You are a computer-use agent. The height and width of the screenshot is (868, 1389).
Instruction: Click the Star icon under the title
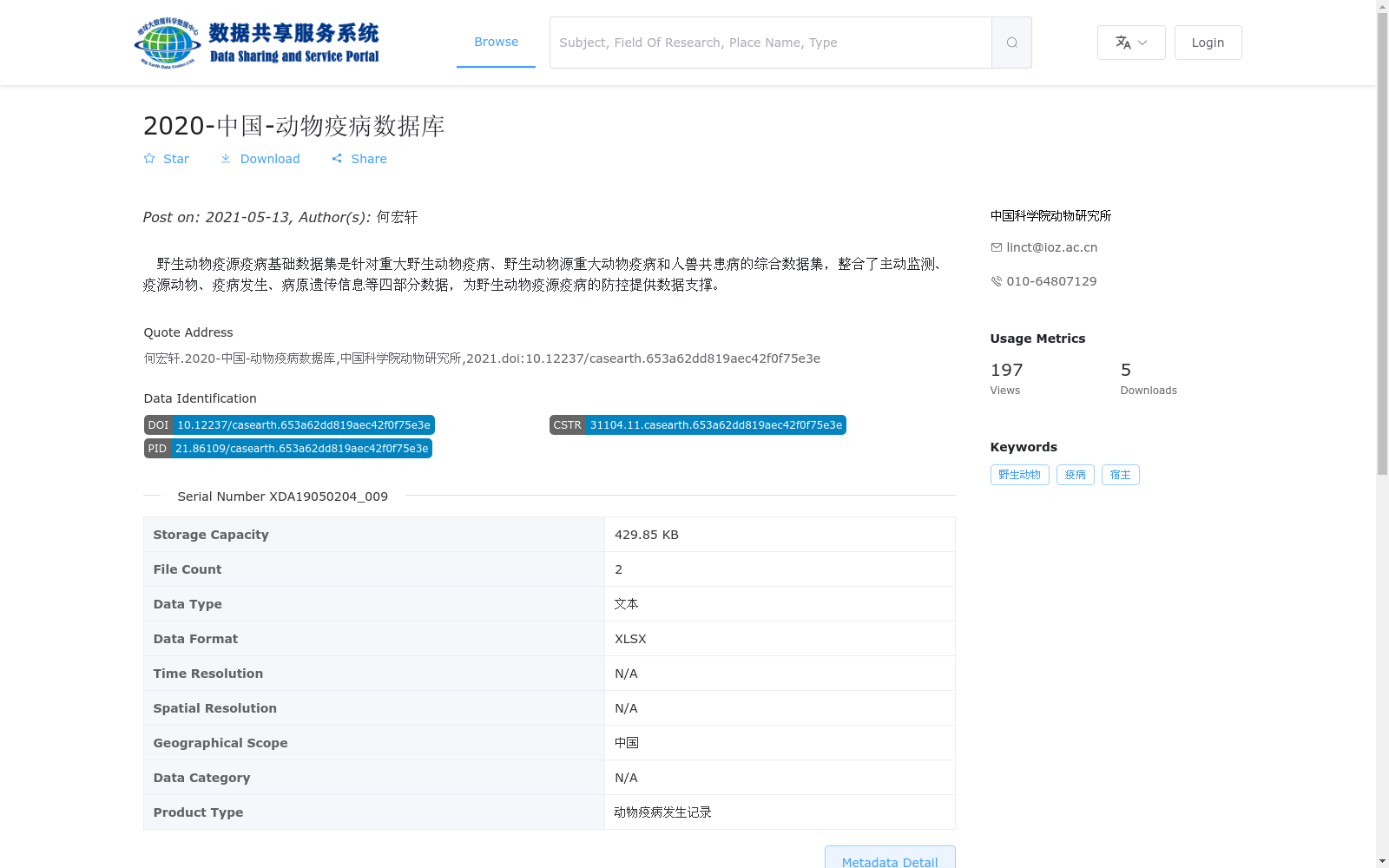pos(149,158)
